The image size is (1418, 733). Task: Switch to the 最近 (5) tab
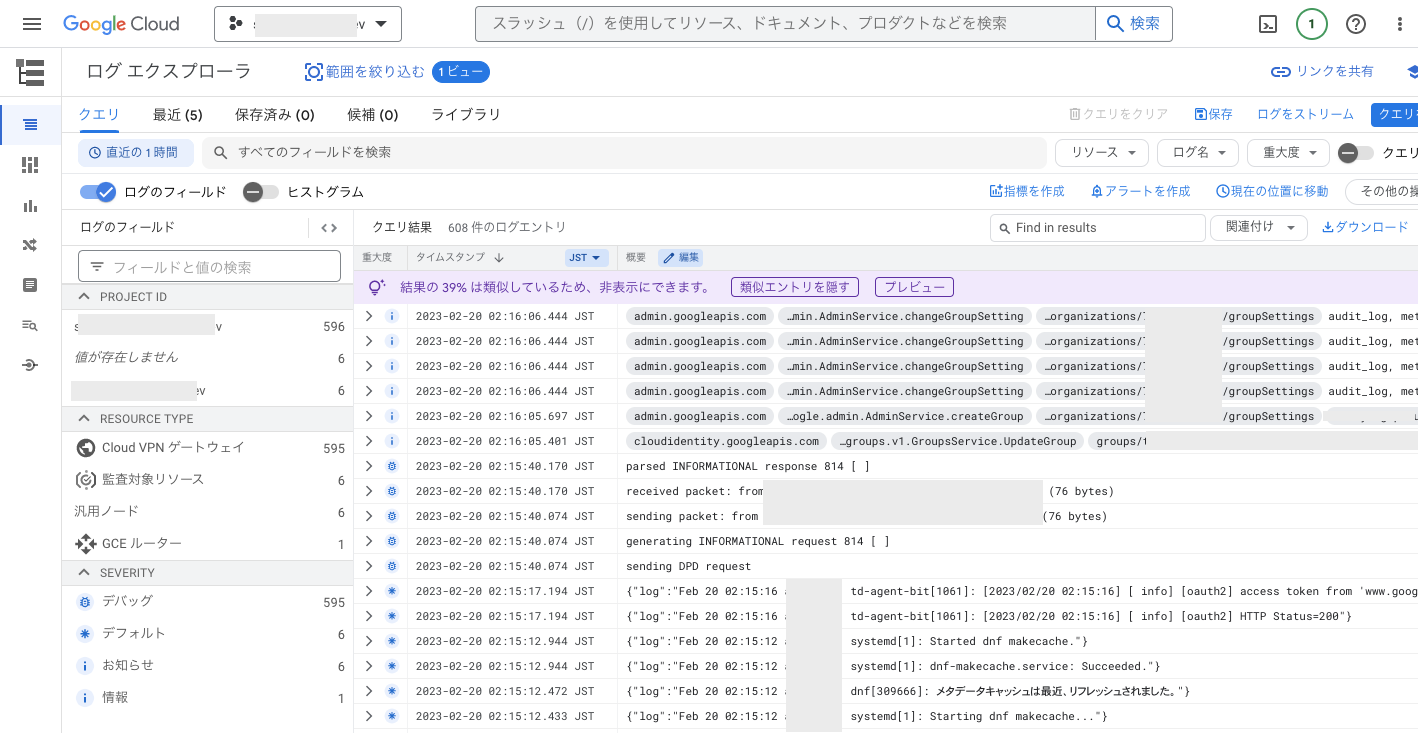click(177, 115)
